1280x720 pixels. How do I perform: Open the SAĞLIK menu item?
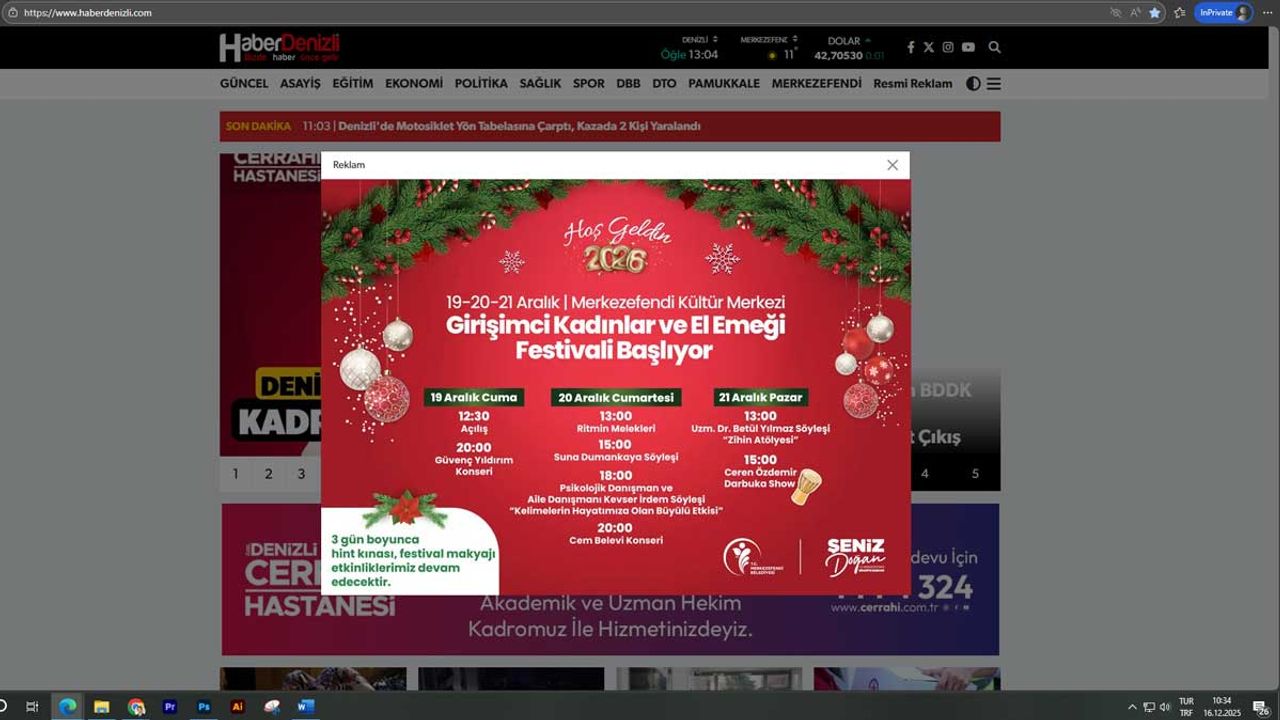point(540,84)
